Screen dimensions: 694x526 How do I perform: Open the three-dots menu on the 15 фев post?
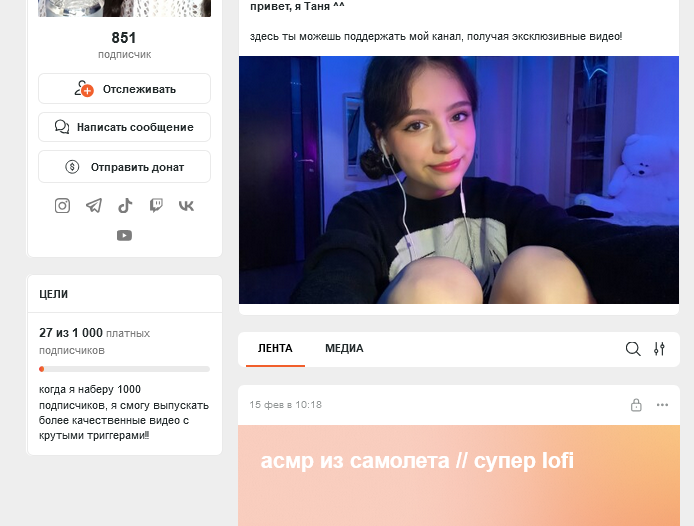pos(662,405)
